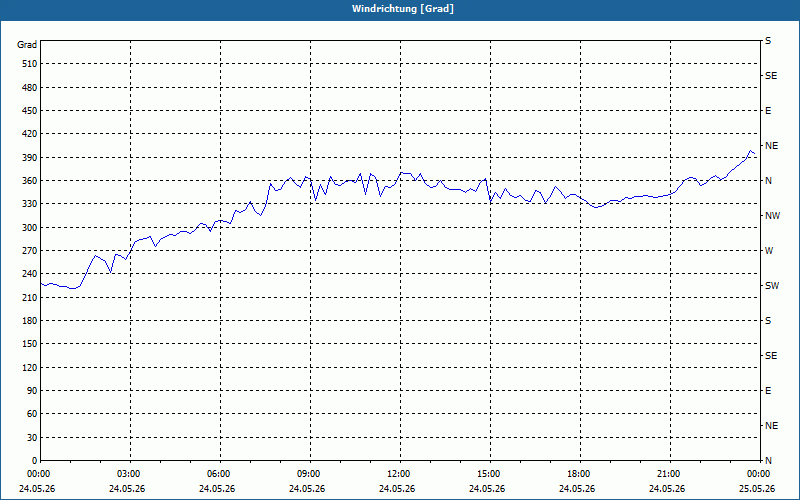The image size is (800, 500).
Task: Select the "24.05.26" date under 18:00
Action: (577, 489)
